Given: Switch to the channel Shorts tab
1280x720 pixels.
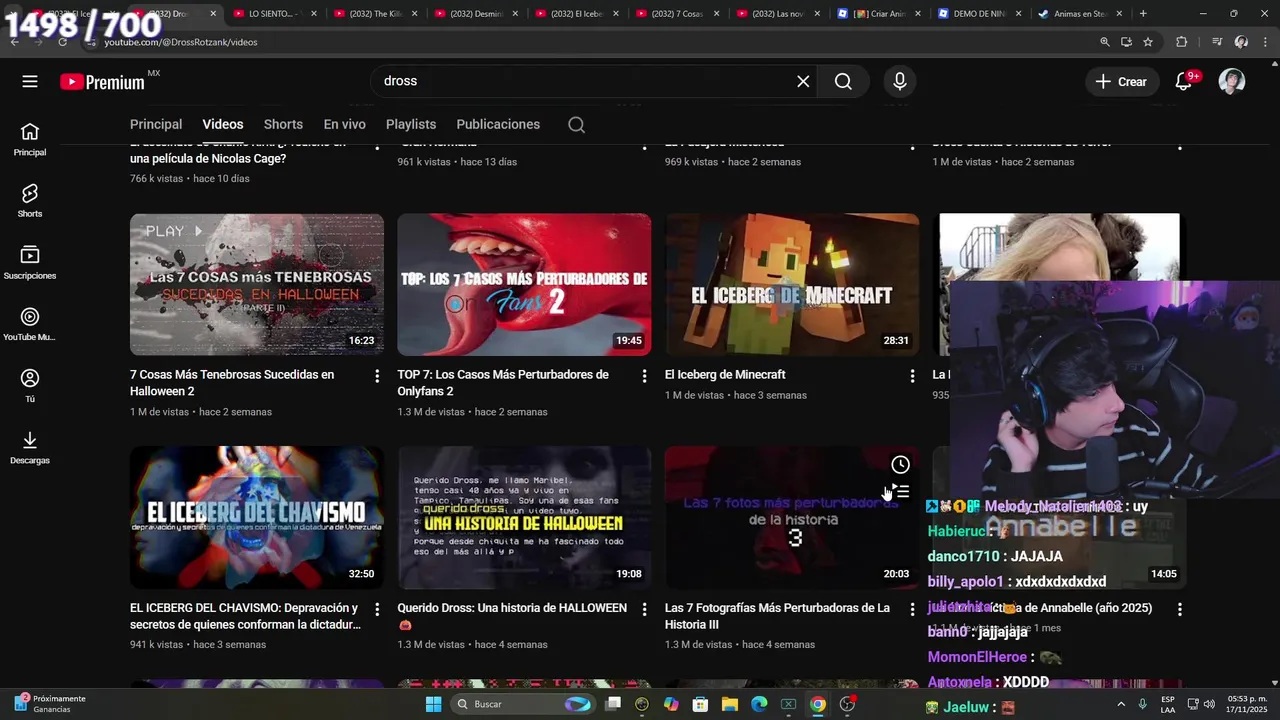Looking at the screenshot, I should 283,124.
